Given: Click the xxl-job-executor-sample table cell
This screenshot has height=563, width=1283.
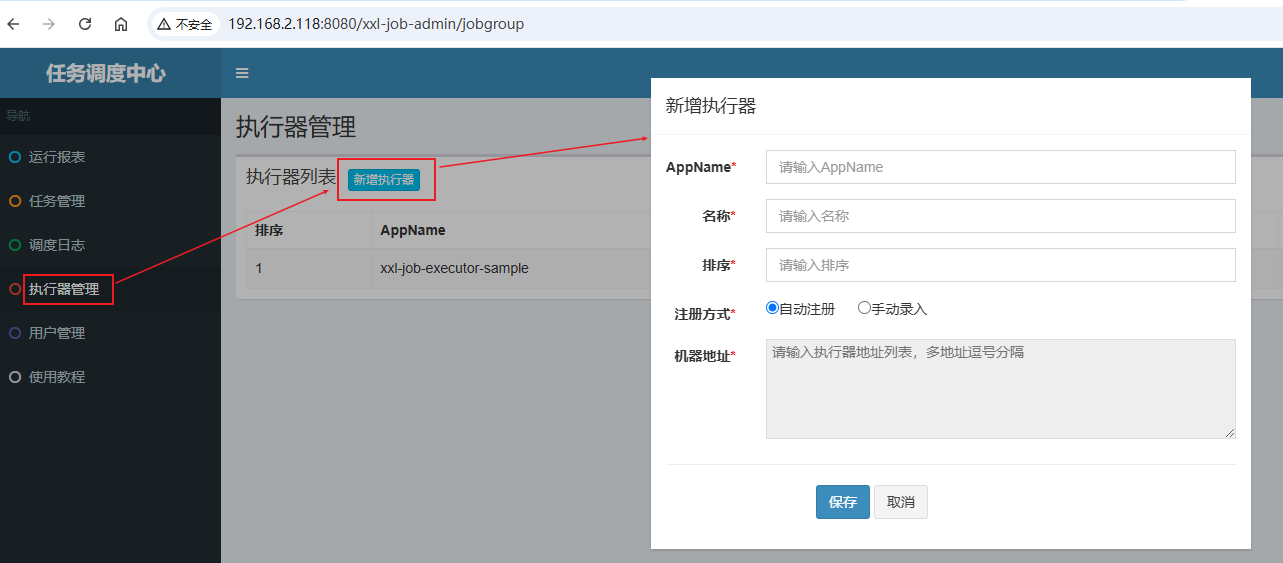Looking at the screenshot, I should click(454, 268).
